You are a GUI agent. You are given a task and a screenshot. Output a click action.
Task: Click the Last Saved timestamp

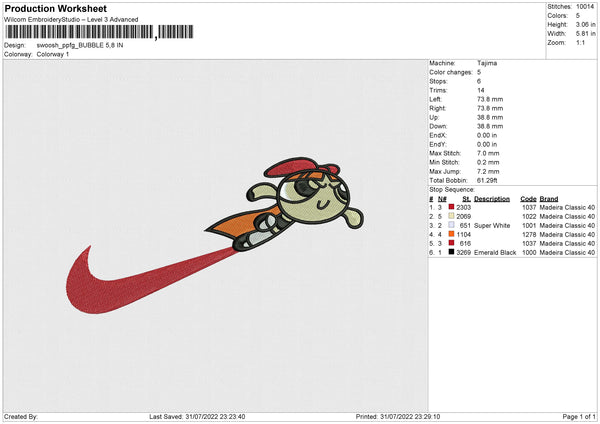[x=197, y=416]
